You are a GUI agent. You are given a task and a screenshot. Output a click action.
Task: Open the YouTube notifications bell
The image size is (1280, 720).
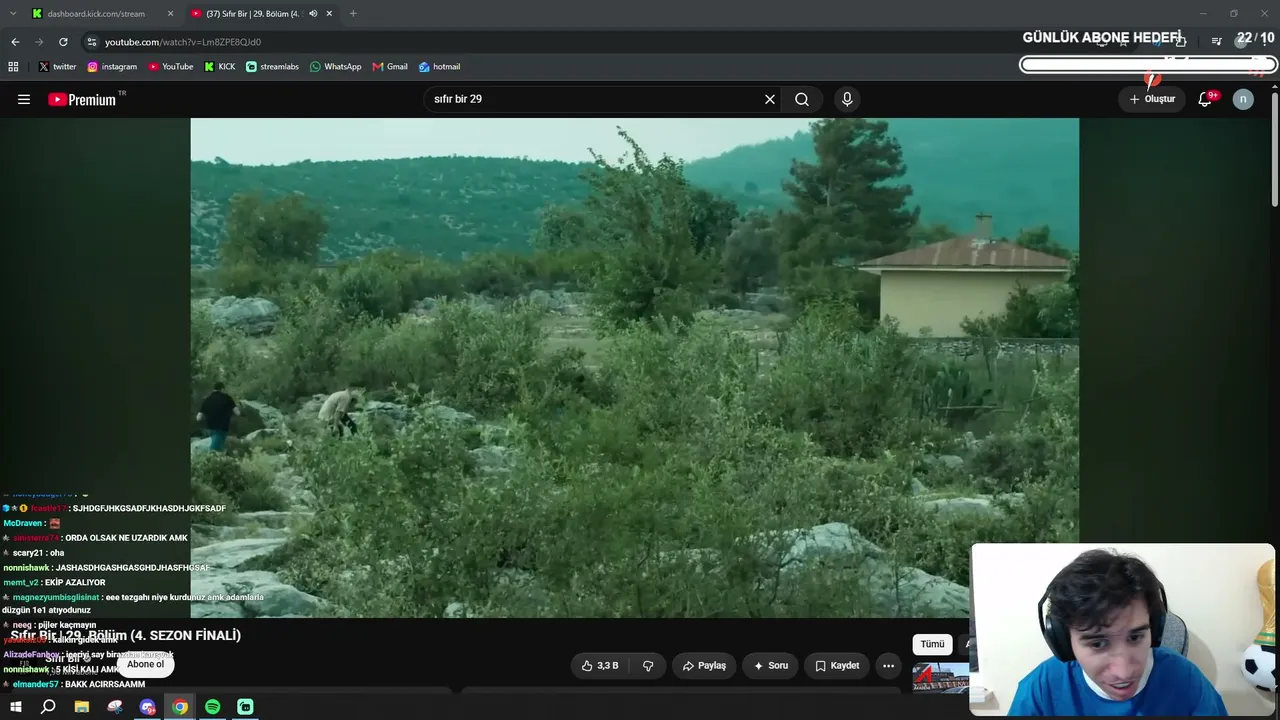point(1206,99)
